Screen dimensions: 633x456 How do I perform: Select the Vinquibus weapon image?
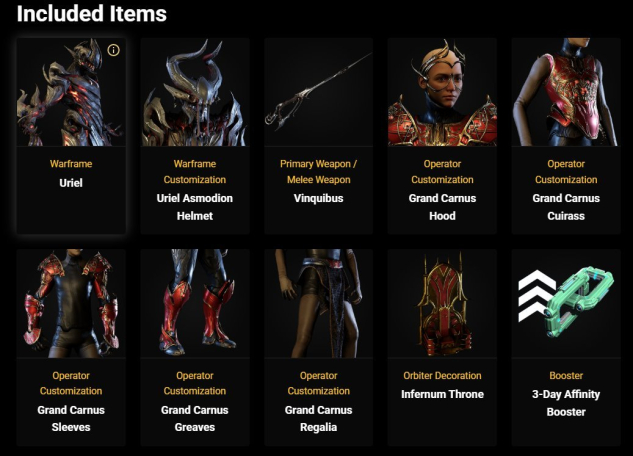coord(319,92)
